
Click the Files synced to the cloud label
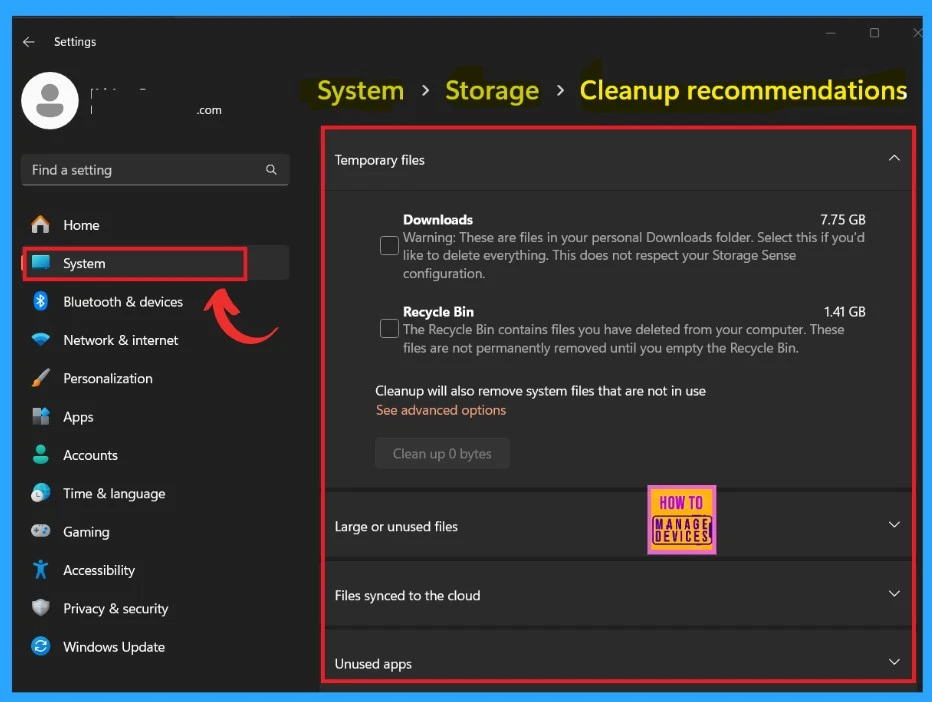407,596
